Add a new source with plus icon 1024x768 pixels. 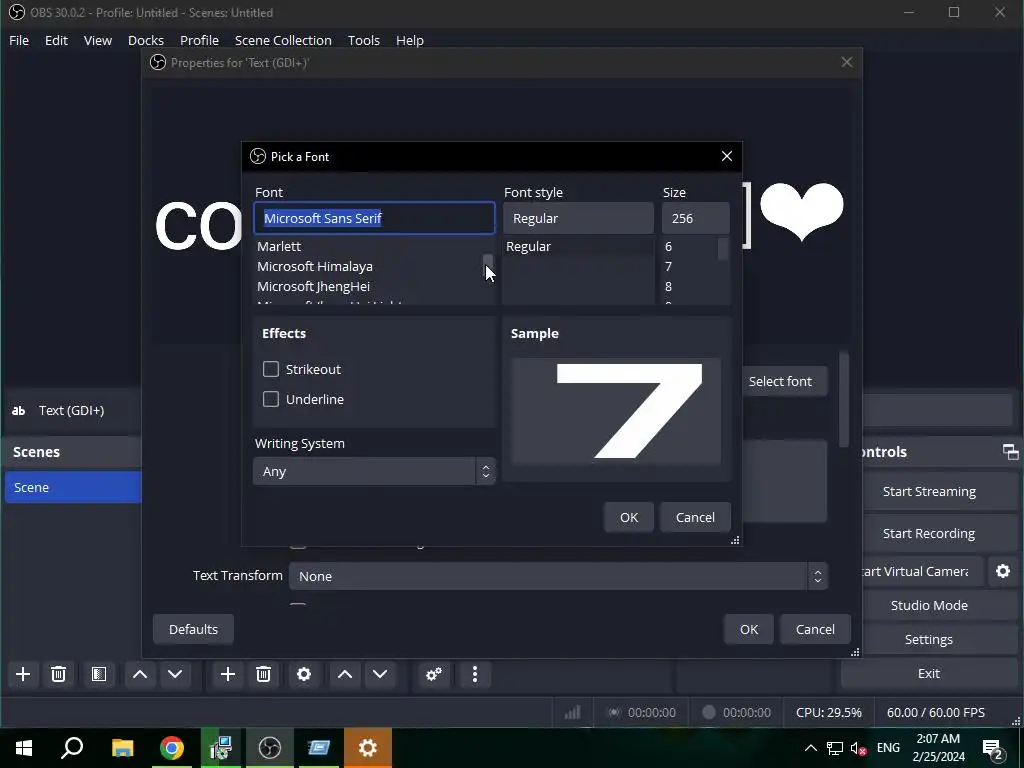click(228, 674)
